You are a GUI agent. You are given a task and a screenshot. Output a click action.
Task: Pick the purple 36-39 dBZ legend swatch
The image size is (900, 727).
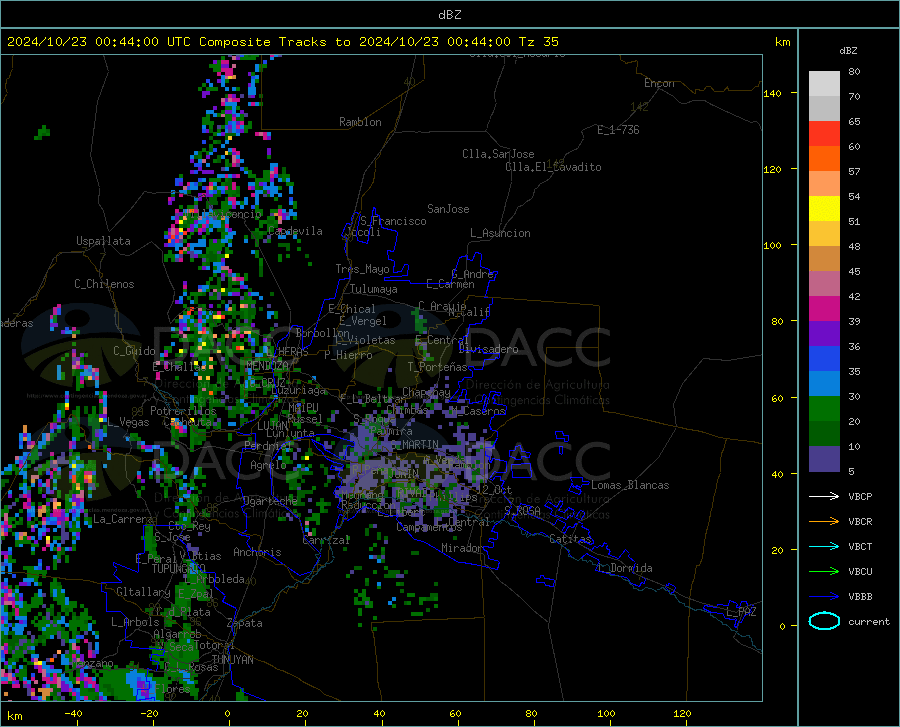click(x=824, y=334)
